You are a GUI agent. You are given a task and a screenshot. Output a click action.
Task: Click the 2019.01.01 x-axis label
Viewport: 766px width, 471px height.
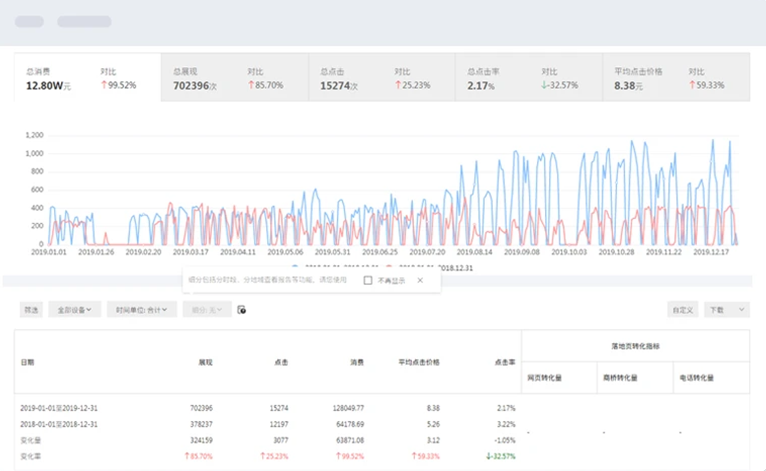click(49, 252)
